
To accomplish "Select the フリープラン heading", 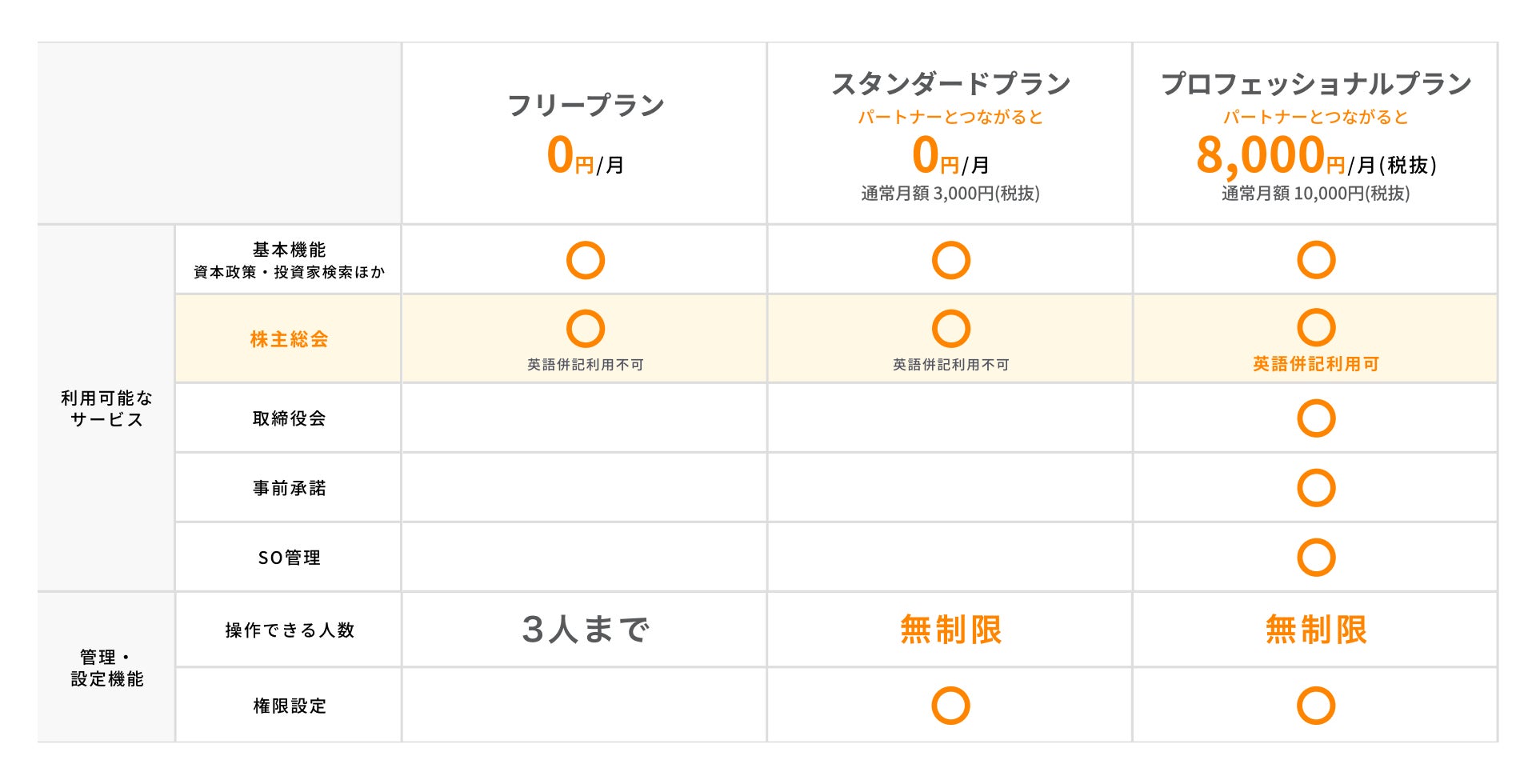I will (586, 105).
